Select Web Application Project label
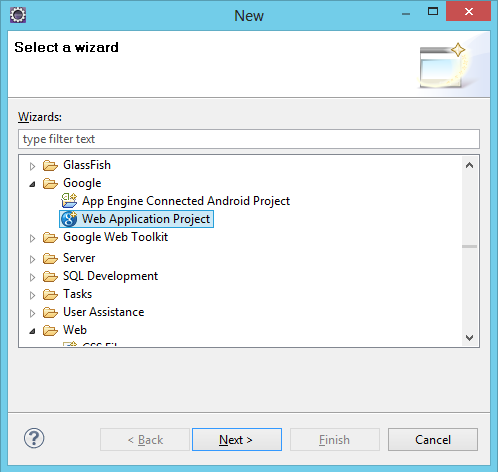 146,219
